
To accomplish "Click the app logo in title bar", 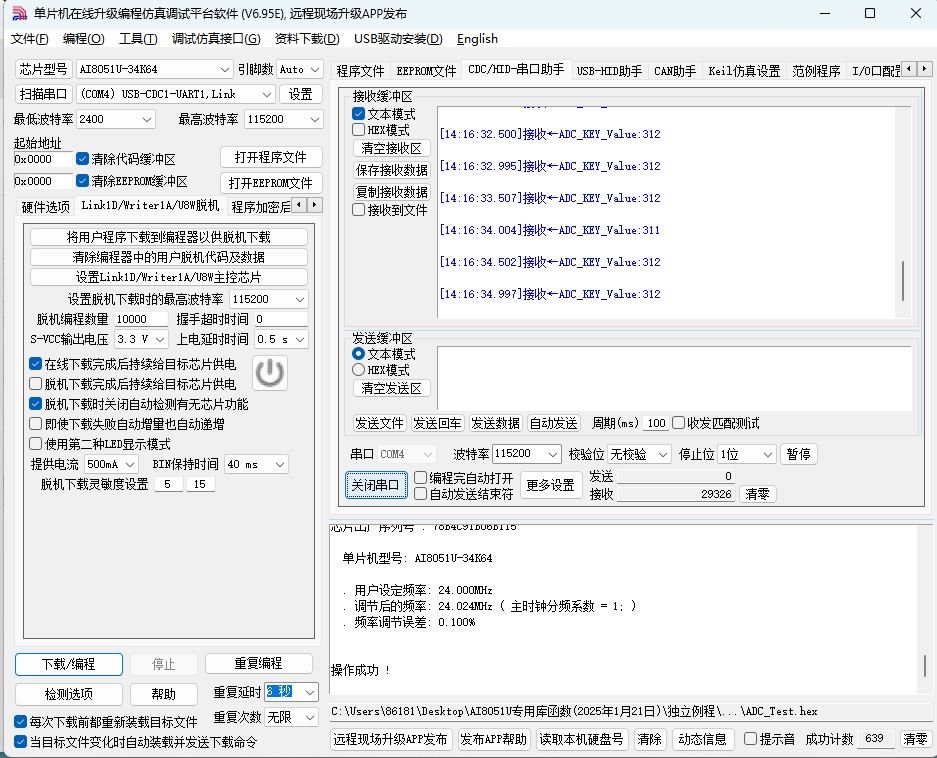I will coord(20,13).
